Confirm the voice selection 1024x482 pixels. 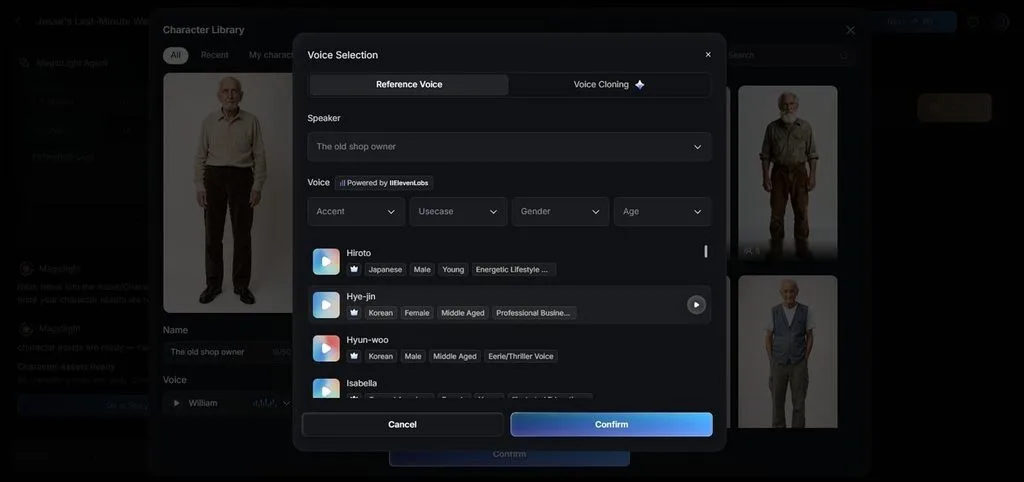[611, 425]
